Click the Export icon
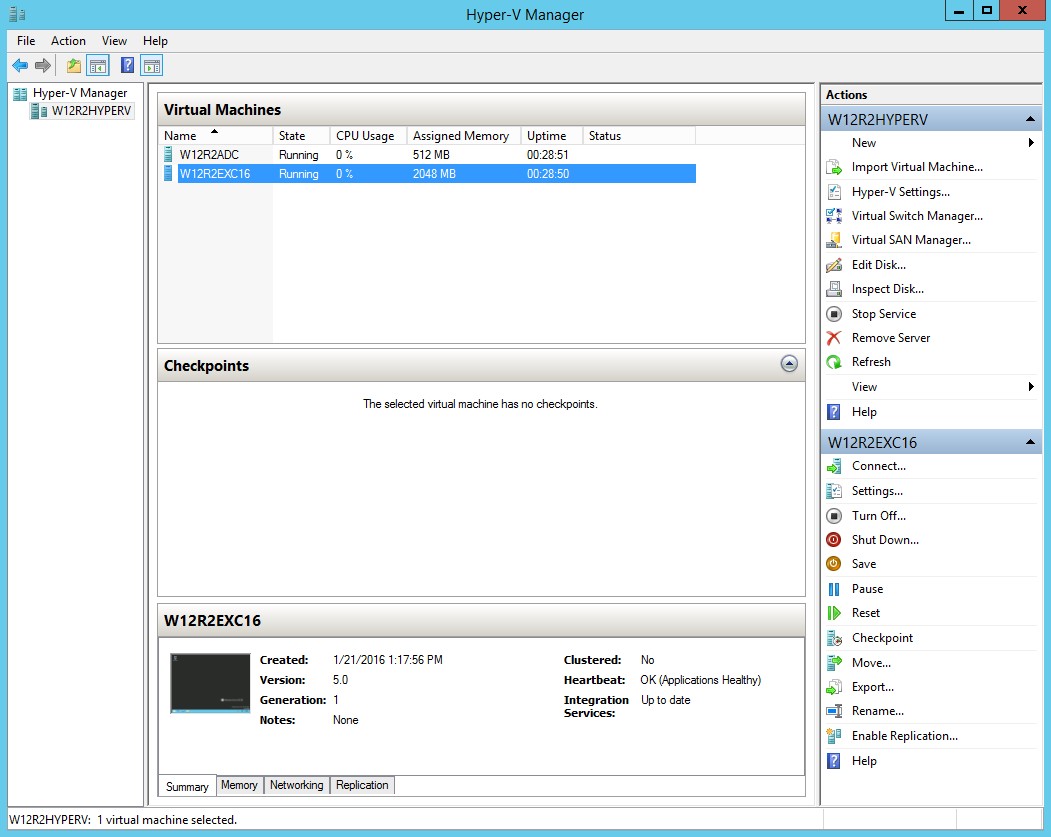Screen dimensions: 1051x837 click(834, 687)
